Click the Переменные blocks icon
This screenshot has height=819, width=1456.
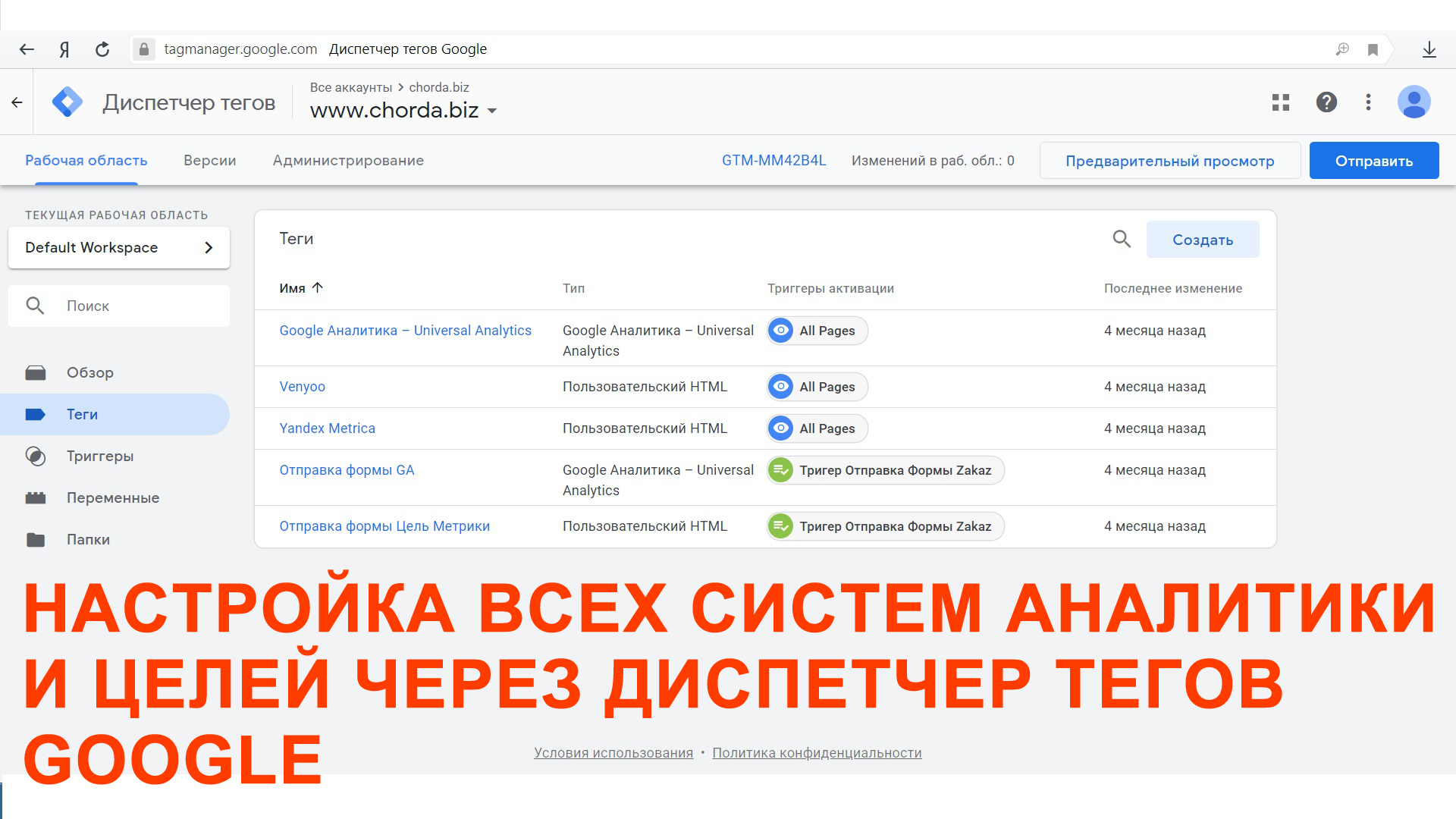tap(36, 498)
